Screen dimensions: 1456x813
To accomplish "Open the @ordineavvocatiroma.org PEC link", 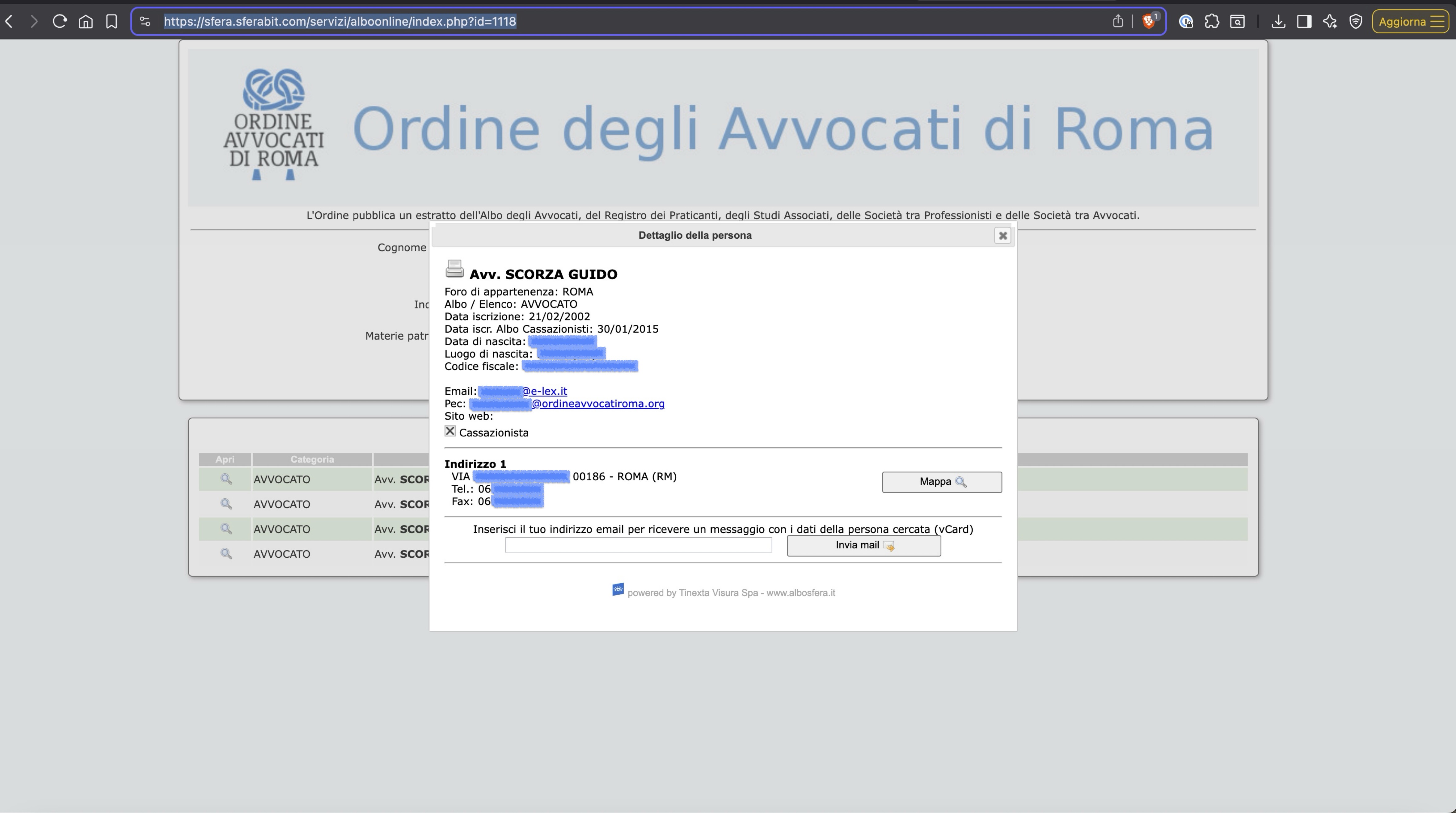I will point(597,403).
